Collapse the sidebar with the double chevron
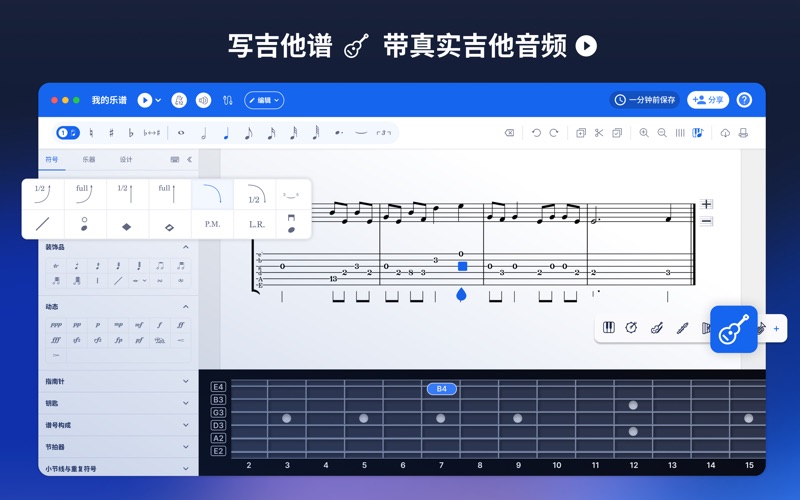Screen dimensions: 800x500 (189, 159)
